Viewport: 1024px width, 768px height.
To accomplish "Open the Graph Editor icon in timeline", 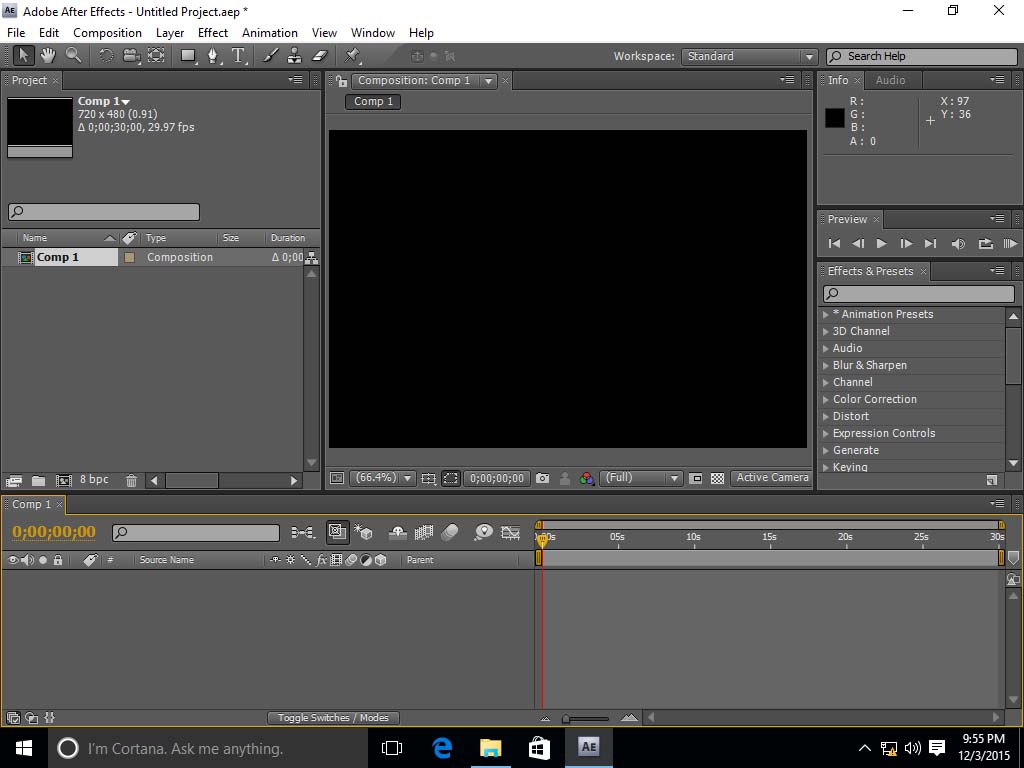I will tap(510, 533).
